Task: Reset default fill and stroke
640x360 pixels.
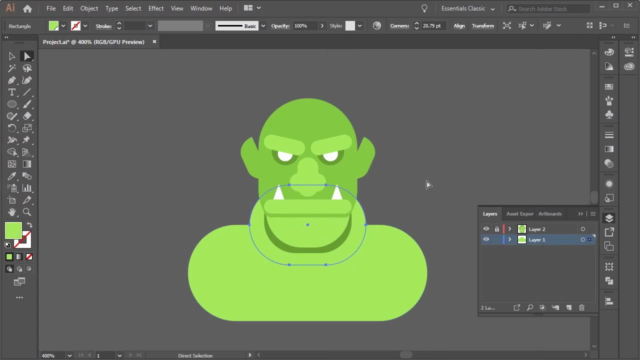Action: pos(7,245)
